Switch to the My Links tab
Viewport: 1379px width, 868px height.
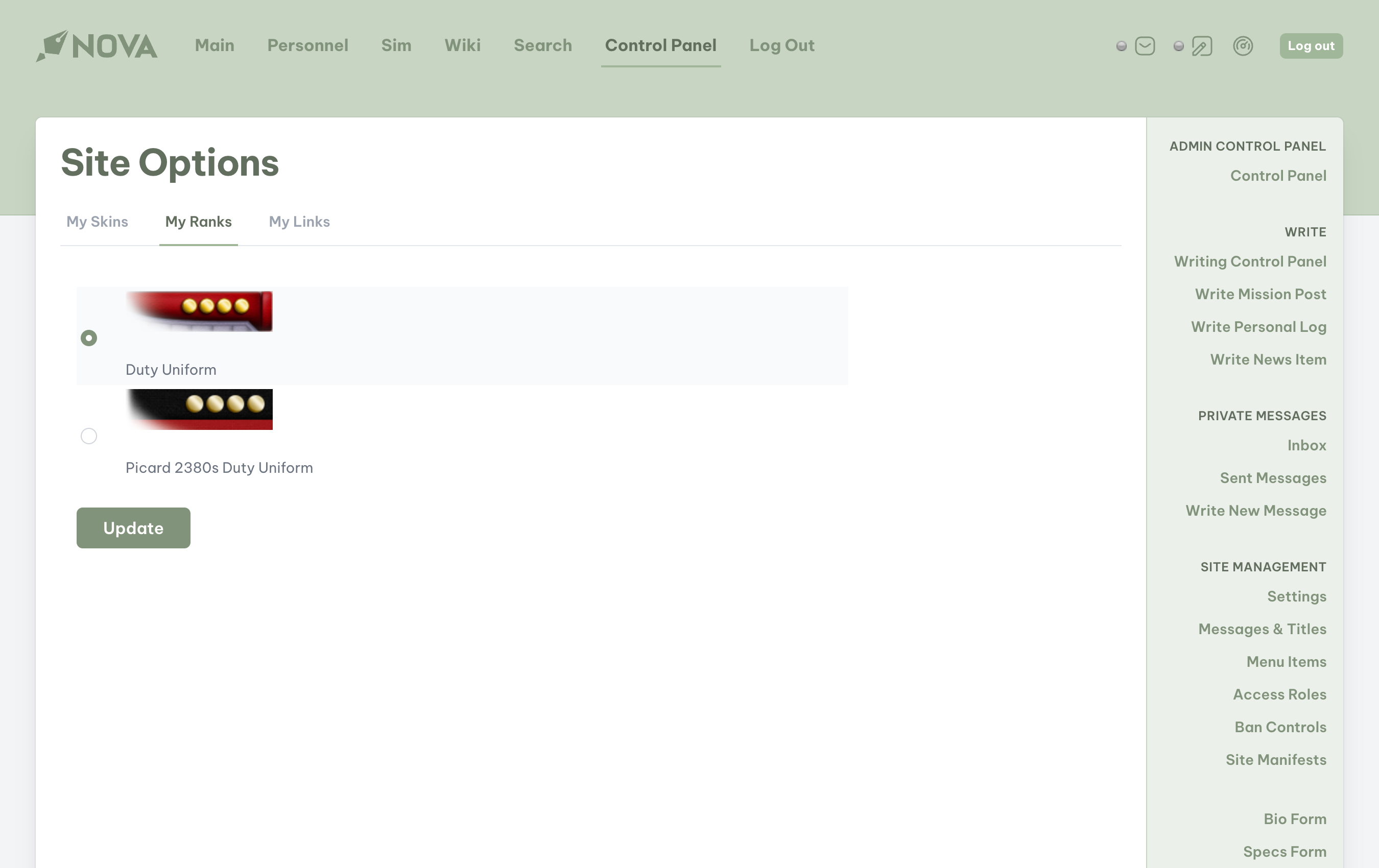point(299,222)
